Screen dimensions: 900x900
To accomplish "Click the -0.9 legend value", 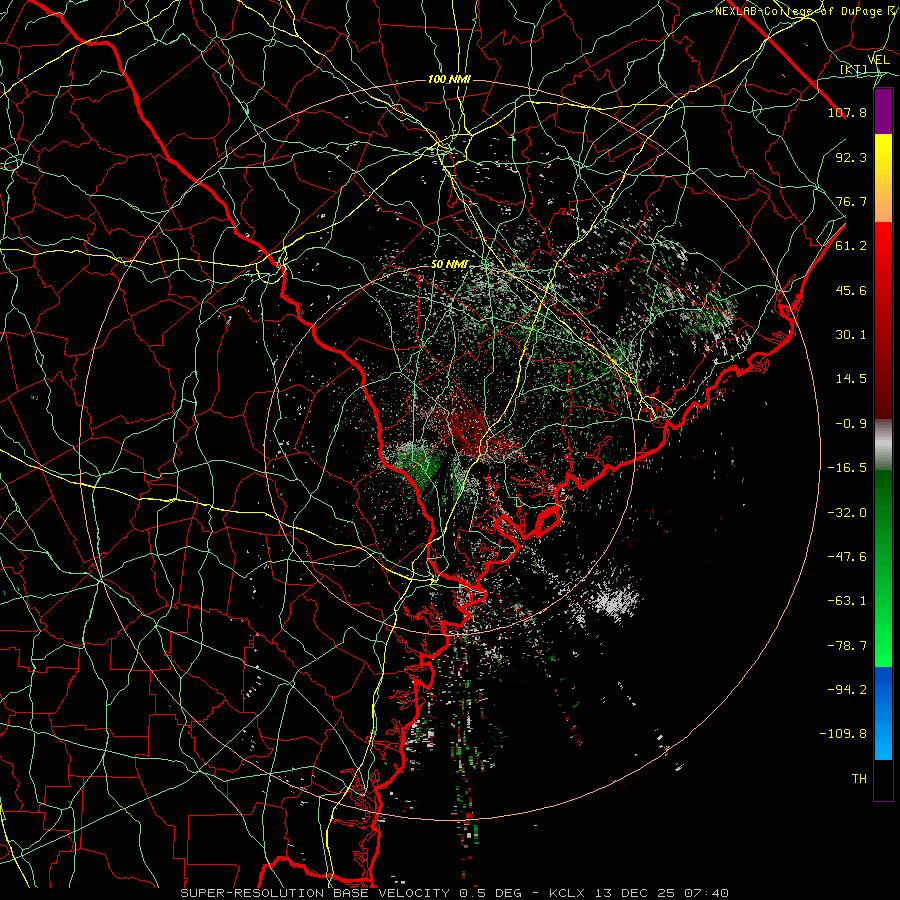I will click(x=851, y=424).
